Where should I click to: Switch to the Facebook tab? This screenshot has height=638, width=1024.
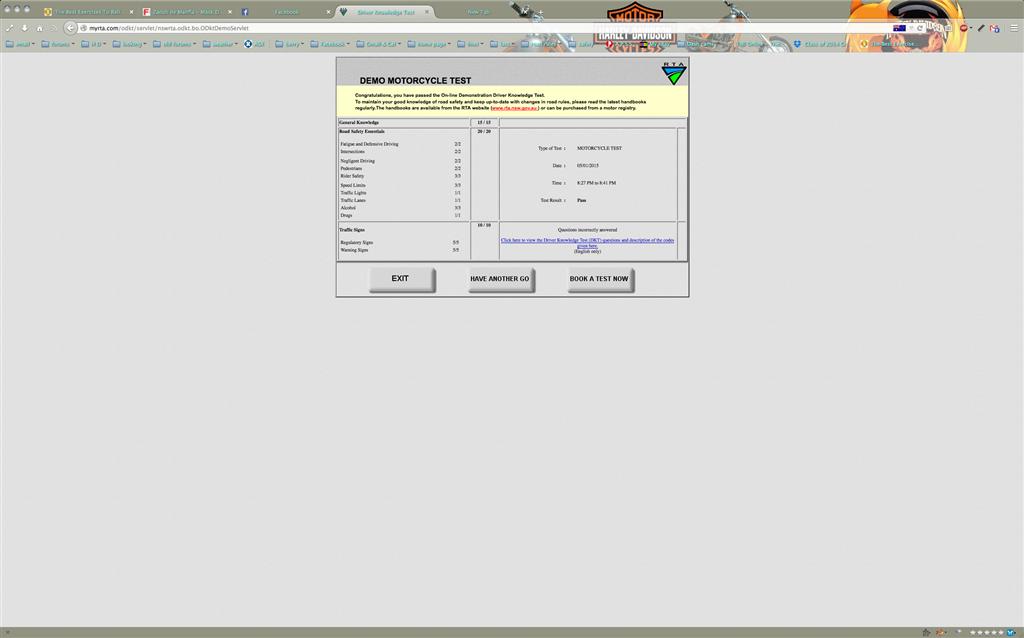pos(285,12)
